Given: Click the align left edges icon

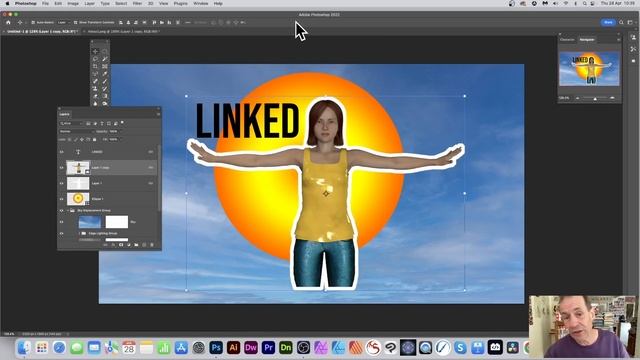Looking at the screenshot, I should [x=120, y=22].
